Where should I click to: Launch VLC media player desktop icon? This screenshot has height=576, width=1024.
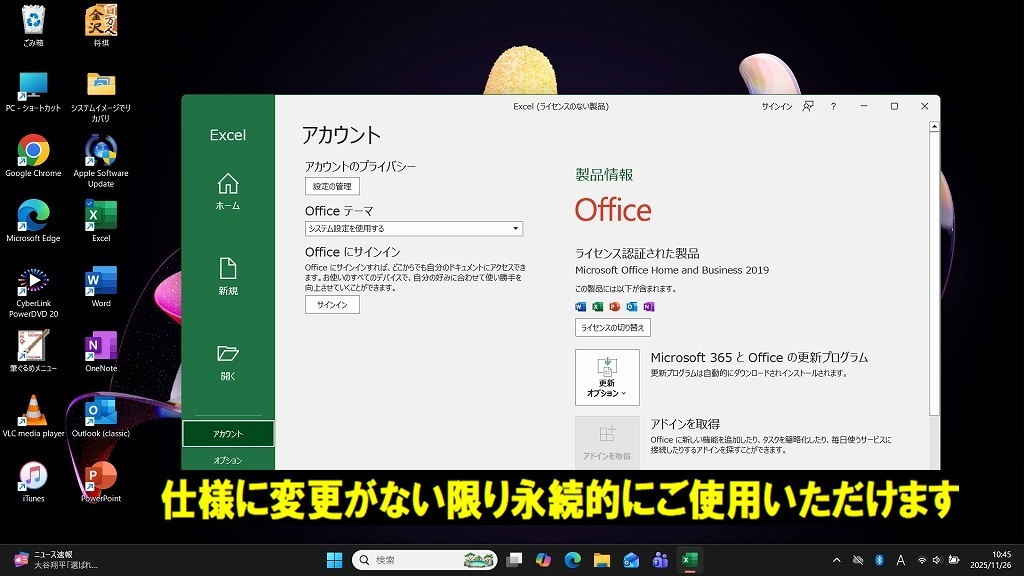pyautogui.click(x=33, y=416)
